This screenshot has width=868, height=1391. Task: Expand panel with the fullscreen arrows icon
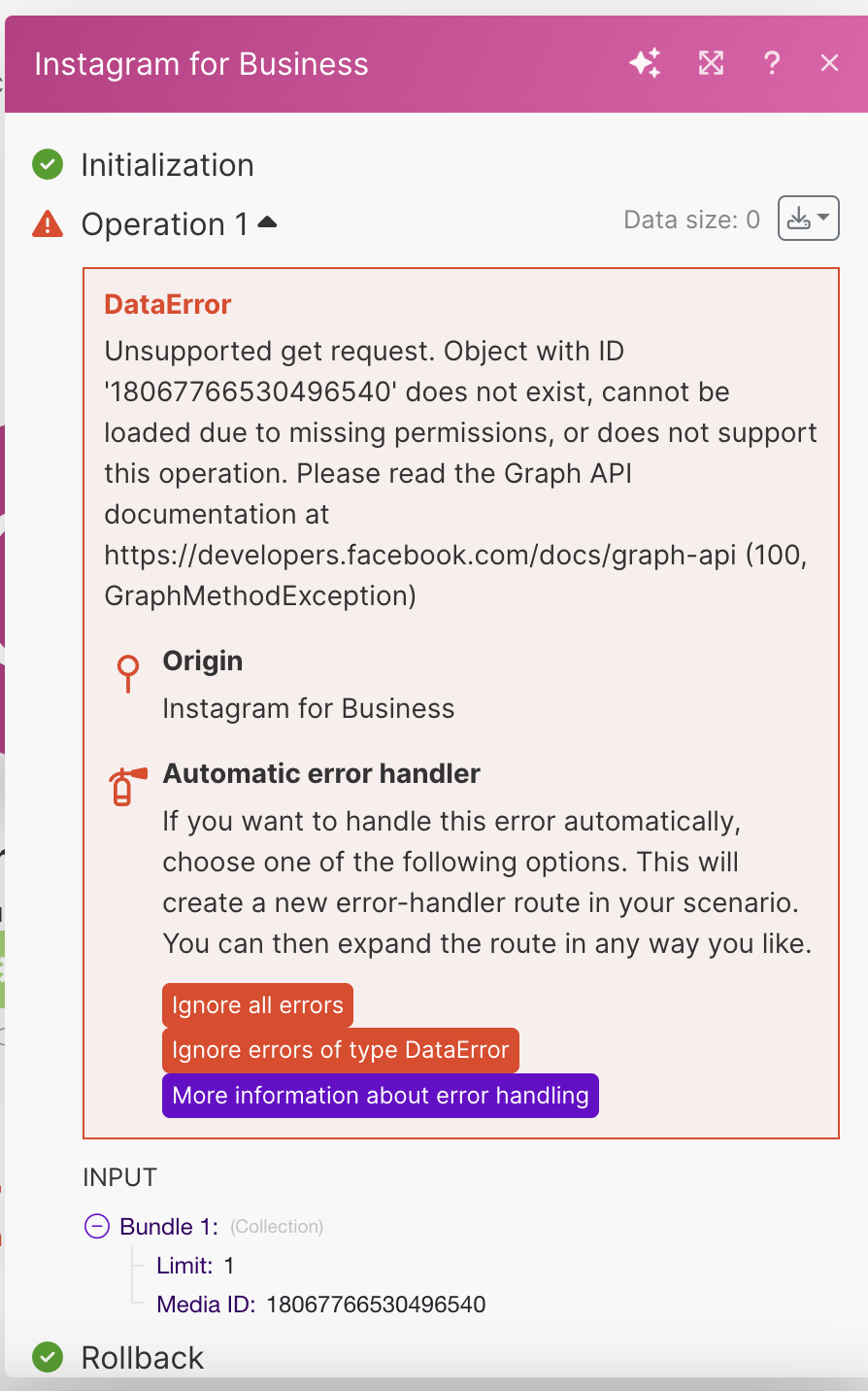[711, 64]
